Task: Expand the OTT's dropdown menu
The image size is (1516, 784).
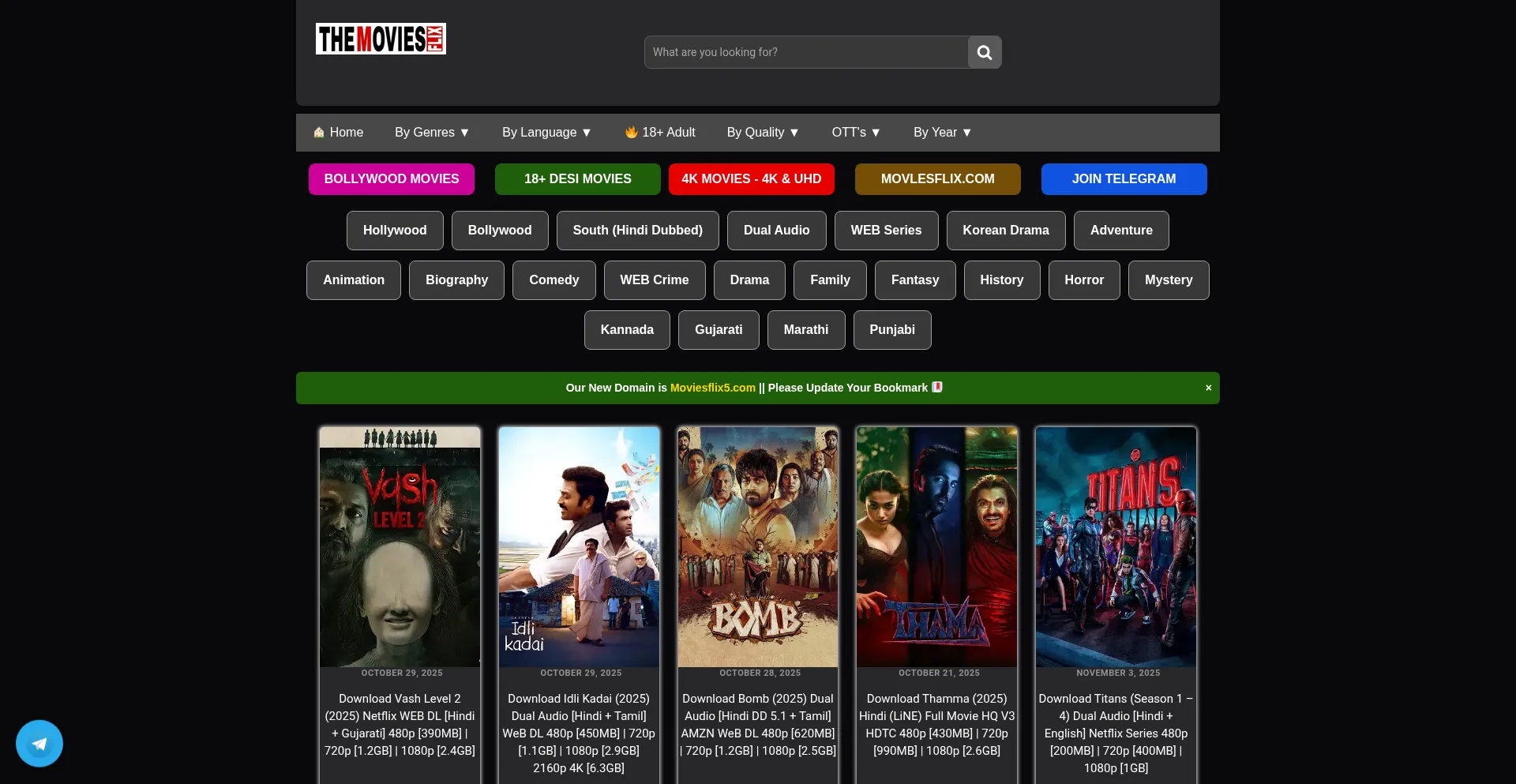Action: [x=856, y=133]
